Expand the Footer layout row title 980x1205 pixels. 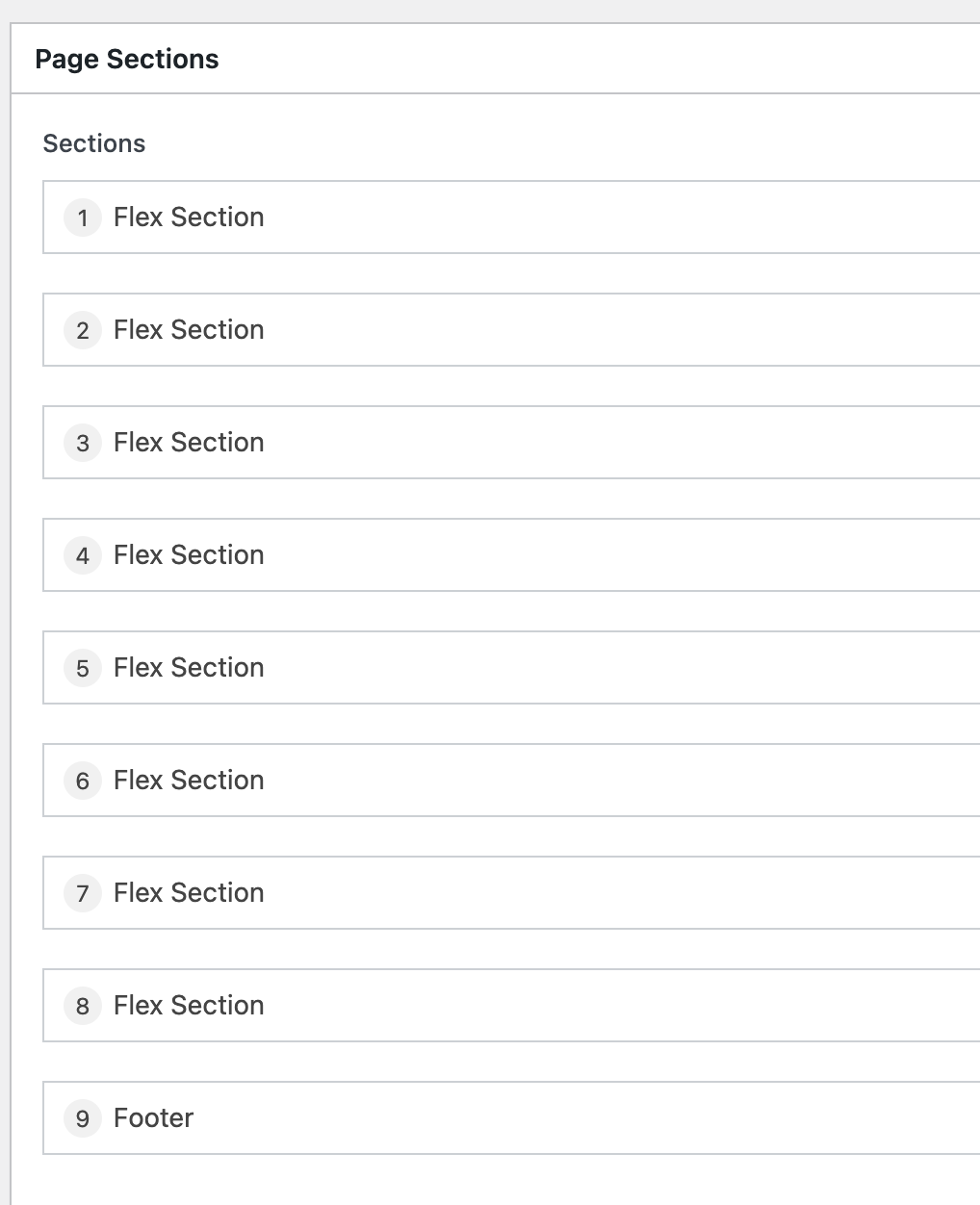154,1118
